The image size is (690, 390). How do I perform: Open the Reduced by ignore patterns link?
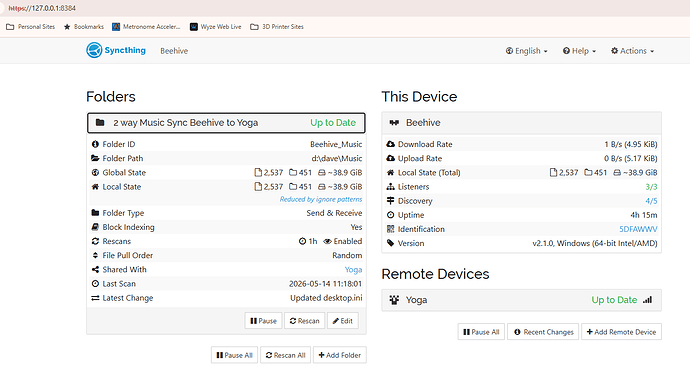pos(321,199)
